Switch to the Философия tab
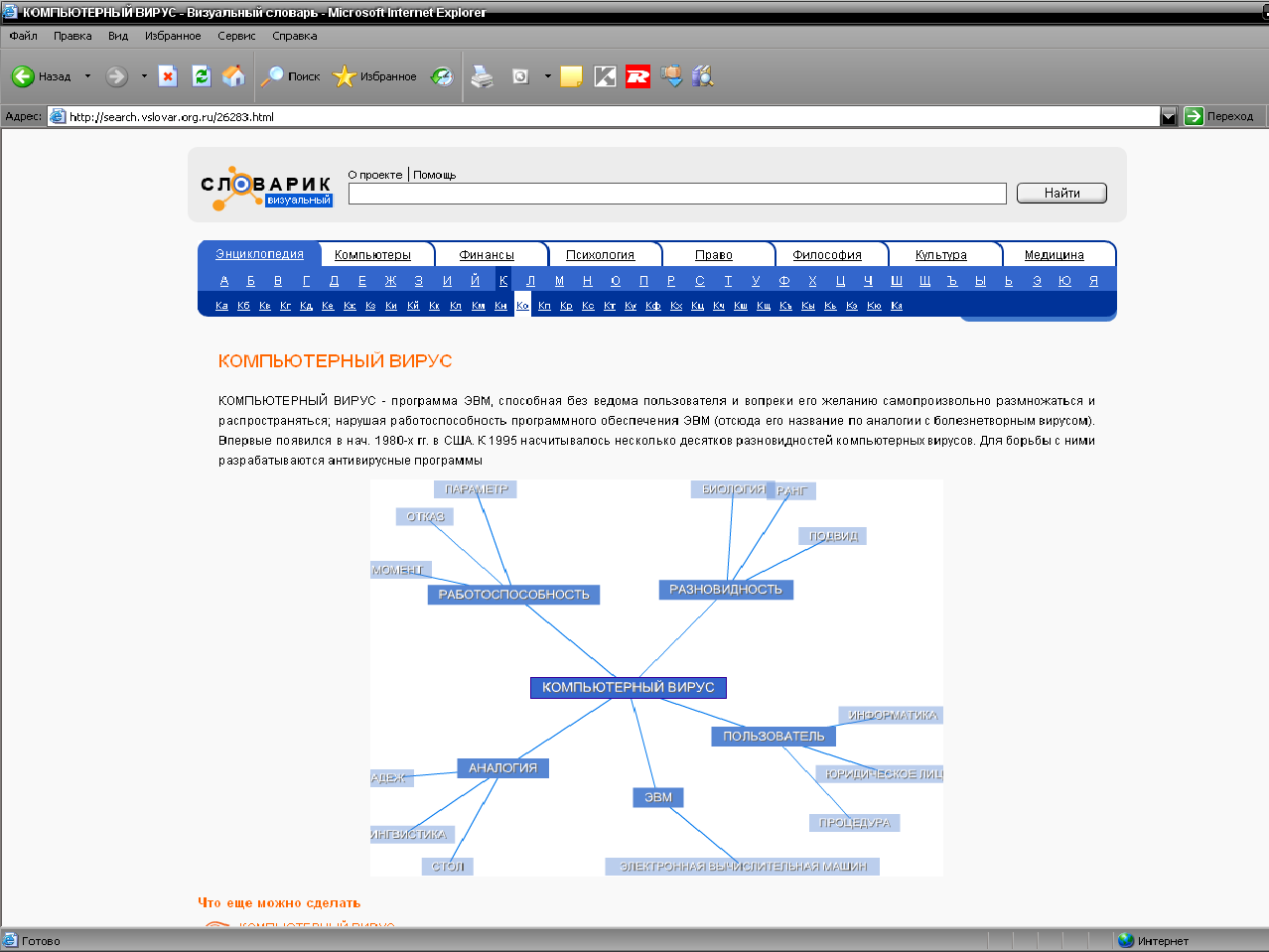 tap(827, 255)
